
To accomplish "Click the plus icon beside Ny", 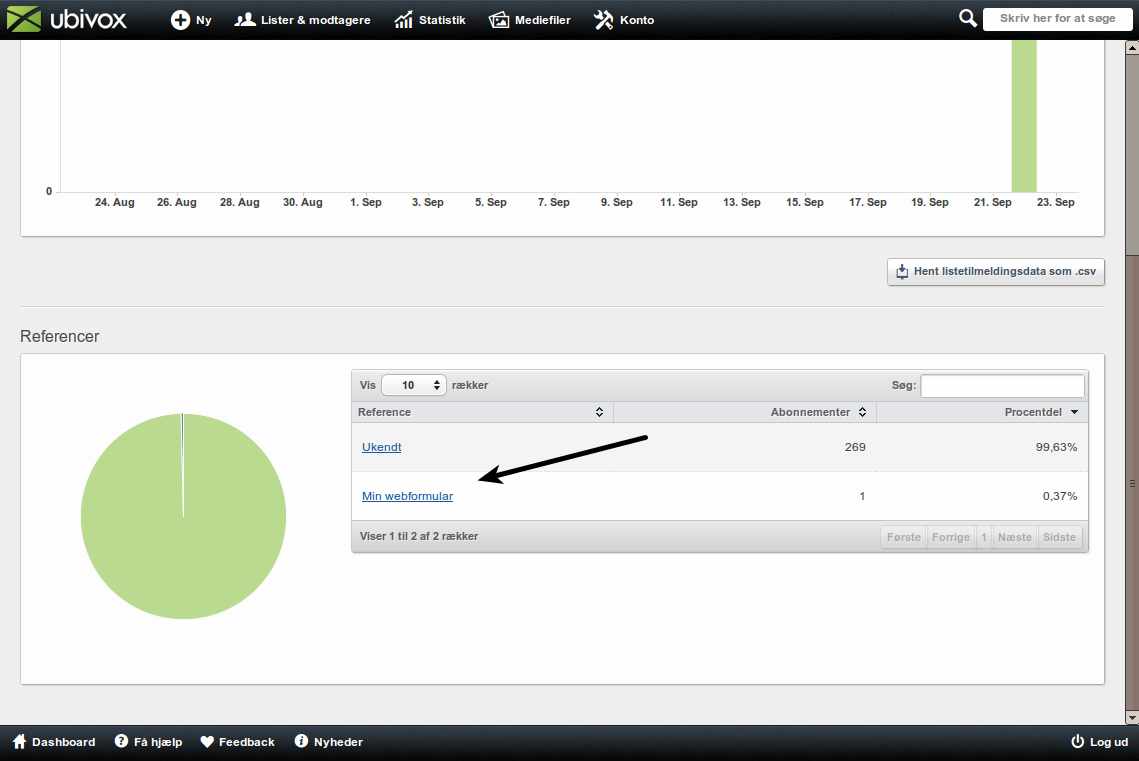I will click(180, 20).
